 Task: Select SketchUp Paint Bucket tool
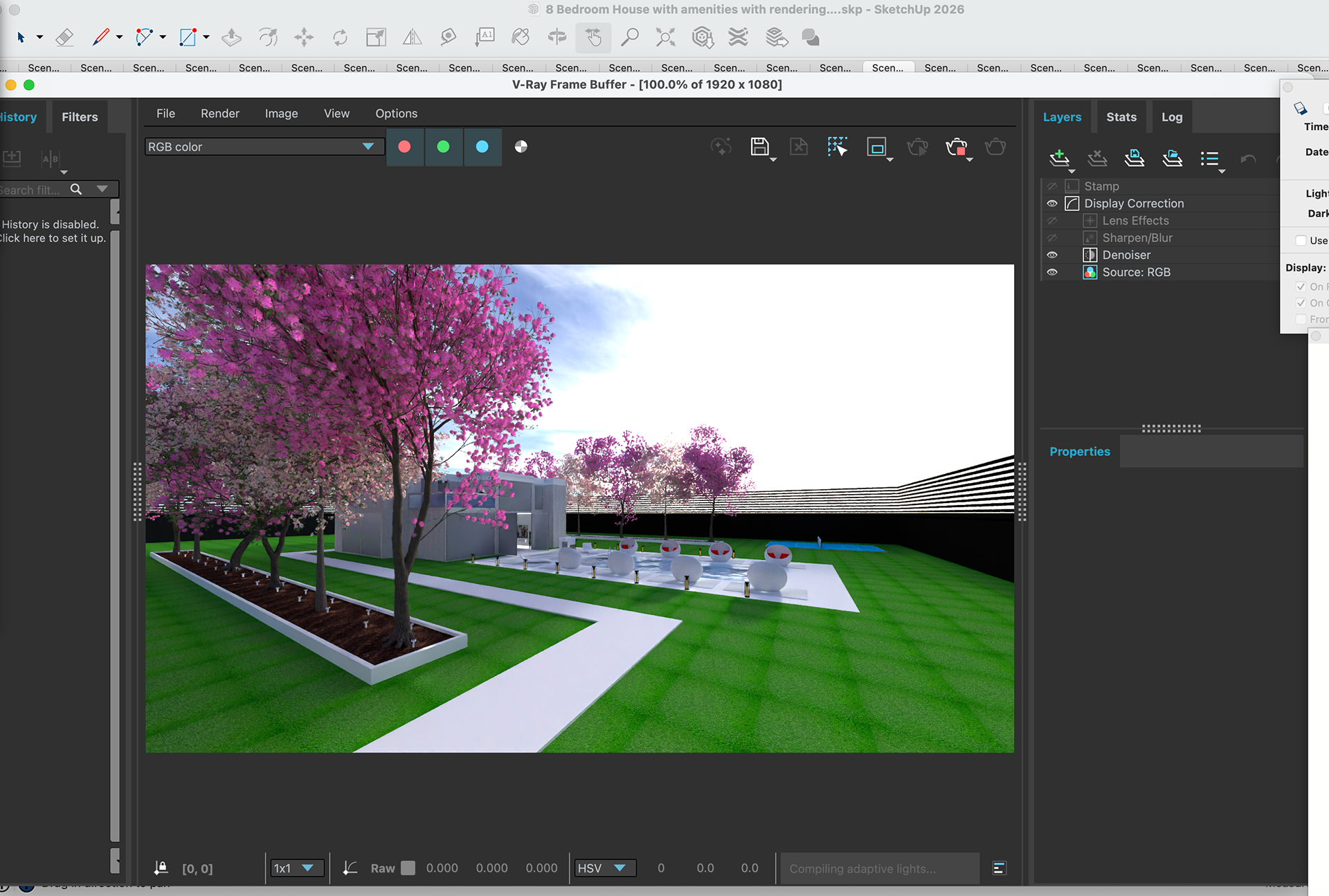(521, 37)
